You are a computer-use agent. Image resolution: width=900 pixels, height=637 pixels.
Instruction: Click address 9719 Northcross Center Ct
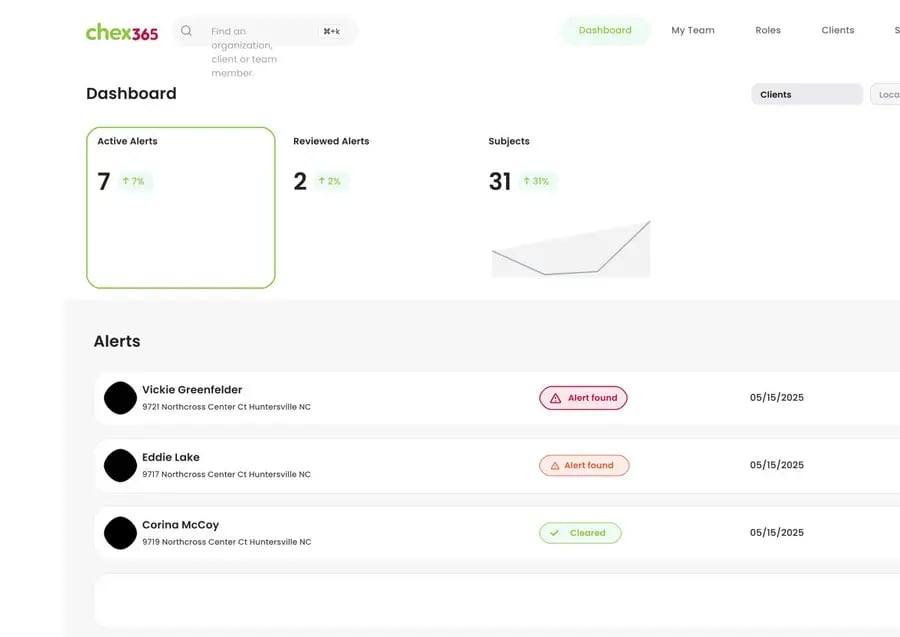click(227, 542)
